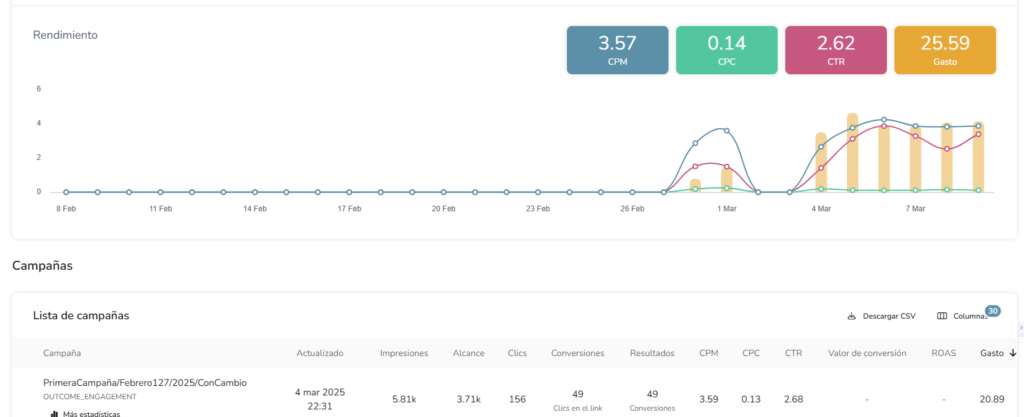Toggle the orange Gasto metric card

pos(944,50)
